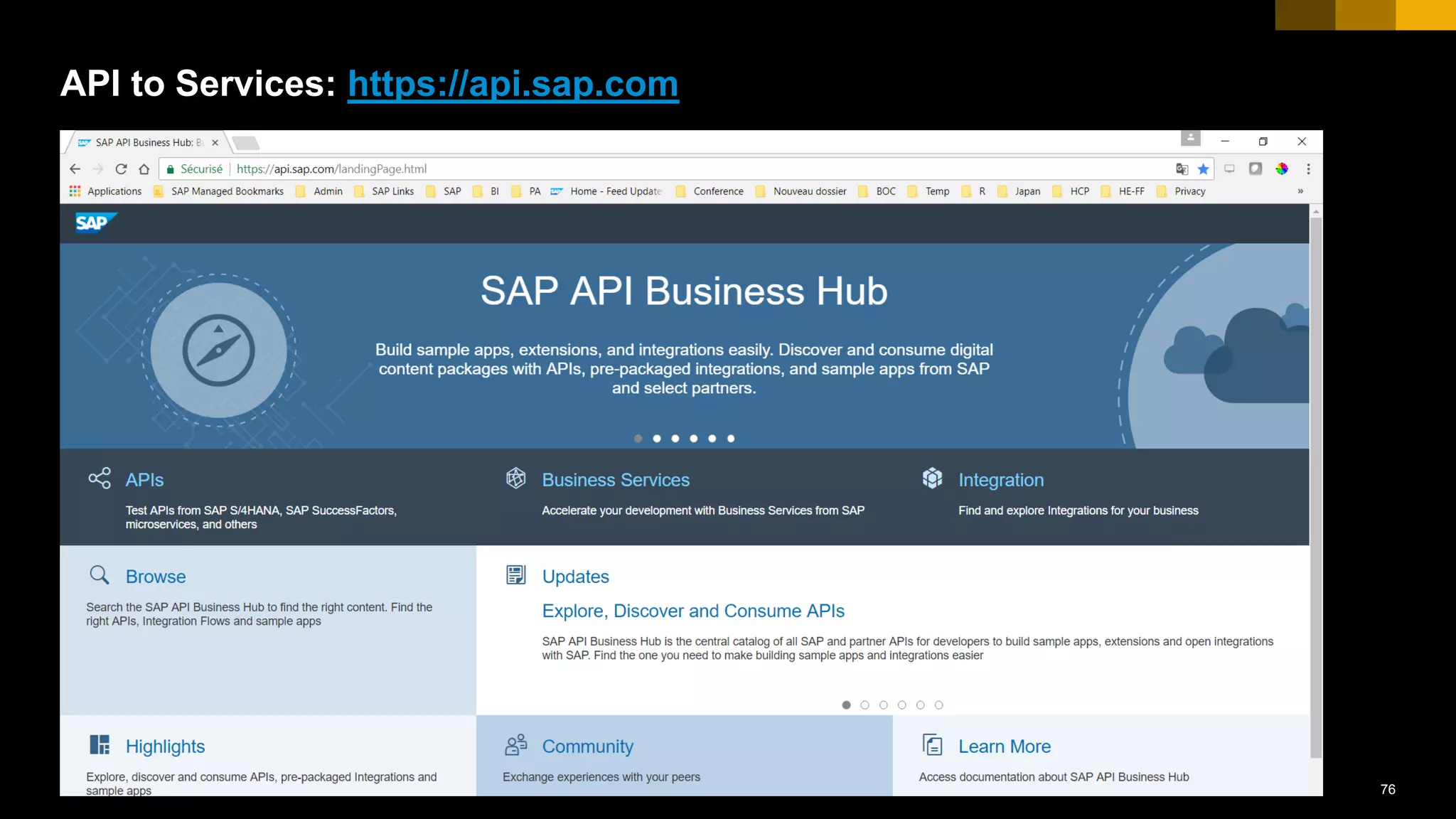The width and height of the screenshot is (1456, 819).
Task: Click the cast screen extension icon
Action: tap(1229, 168)
